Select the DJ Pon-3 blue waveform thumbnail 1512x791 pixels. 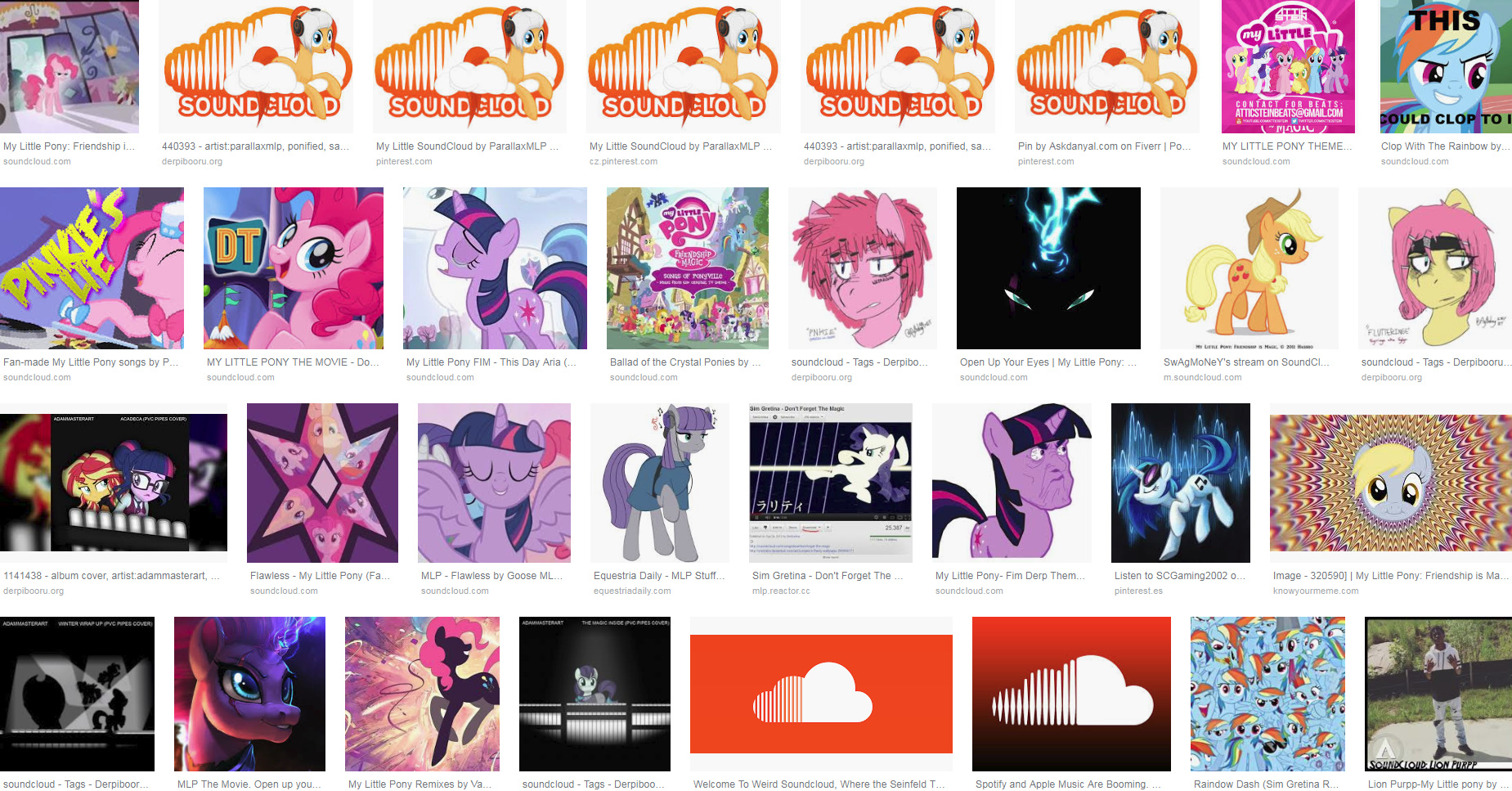coord(1181,483)
